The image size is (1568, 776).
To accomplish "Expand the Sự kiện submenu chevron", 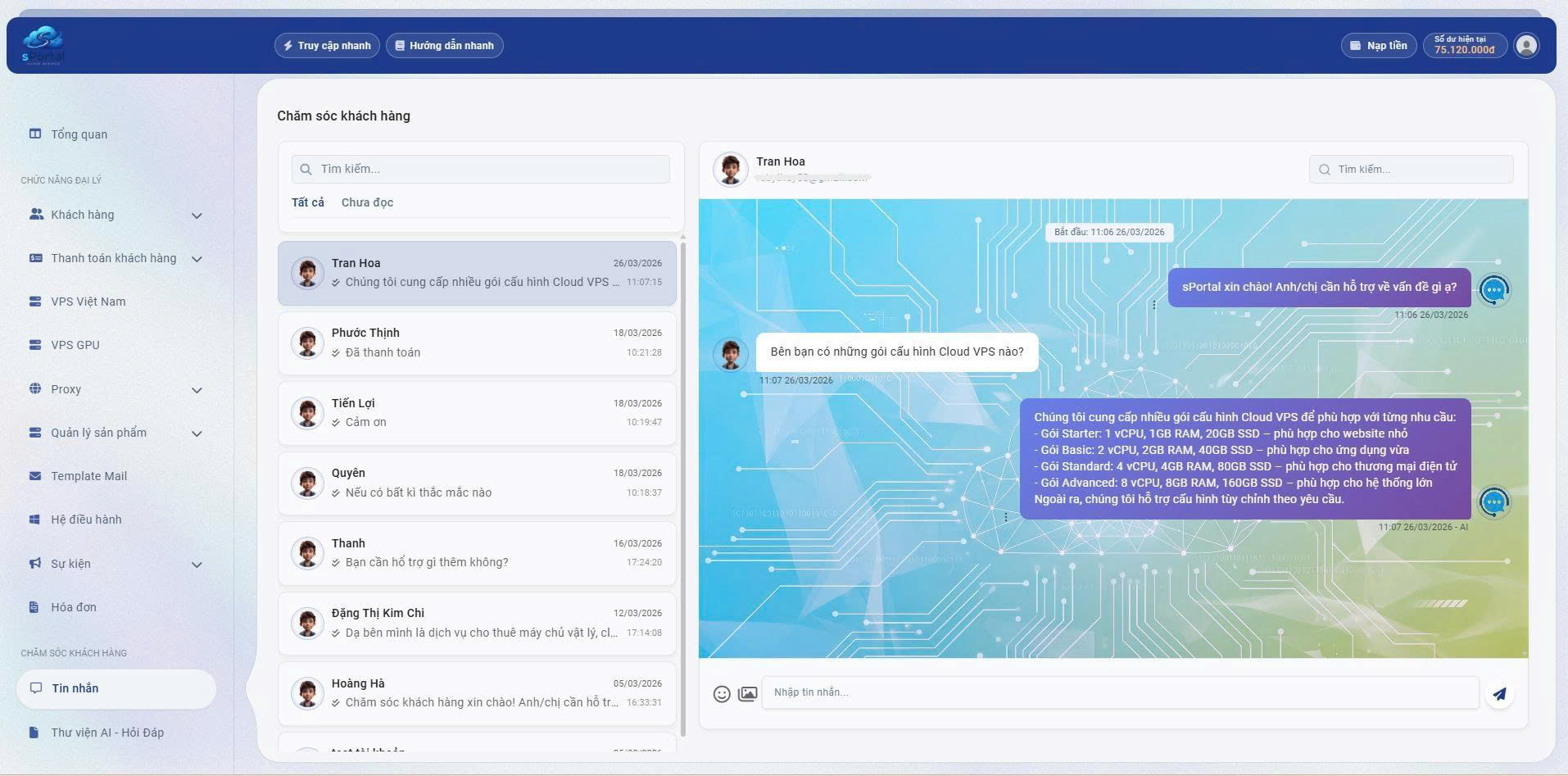I will coord(197,565).
